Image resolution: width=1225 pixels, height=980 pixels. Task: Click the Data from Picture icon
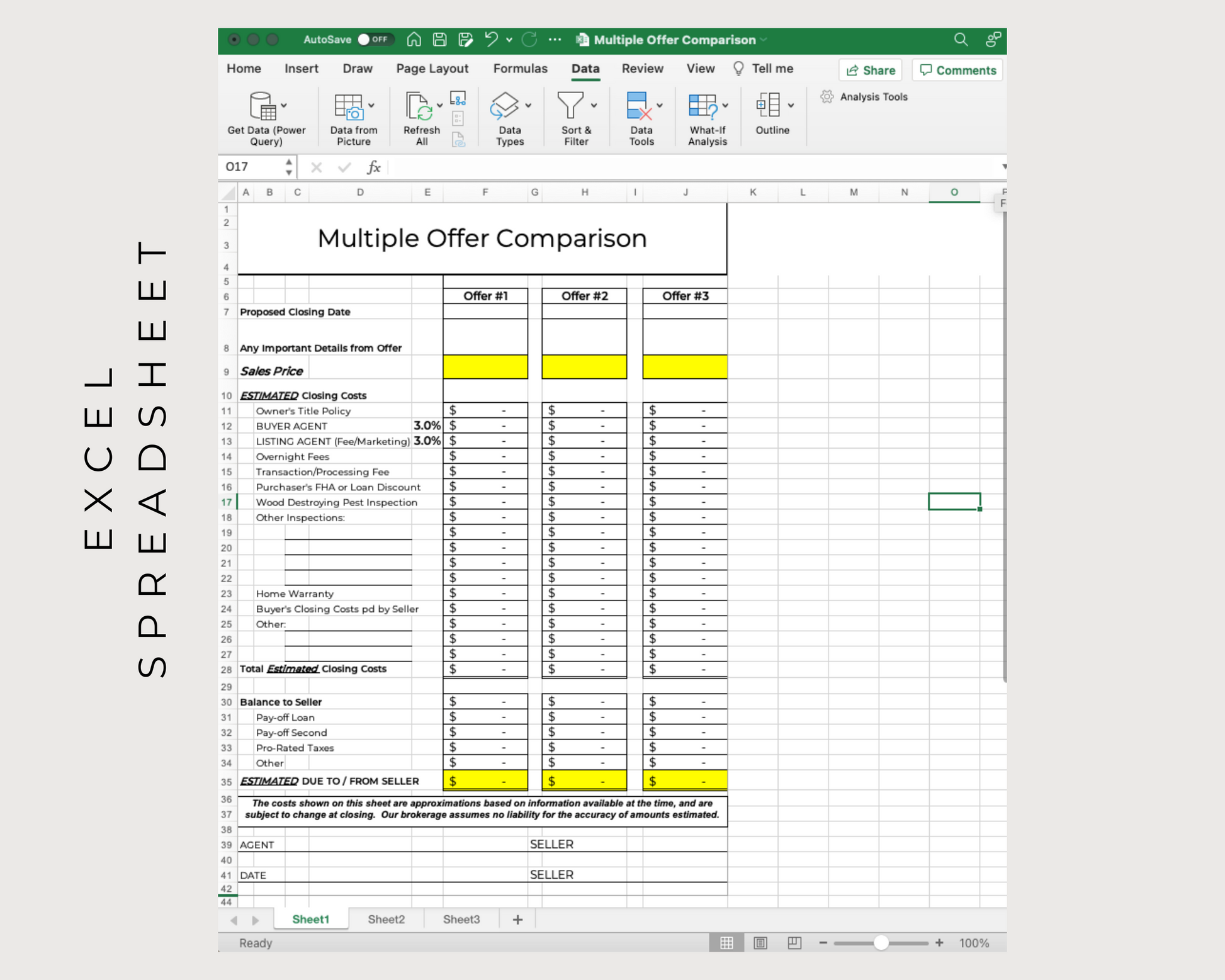click(x=348, y=106)
